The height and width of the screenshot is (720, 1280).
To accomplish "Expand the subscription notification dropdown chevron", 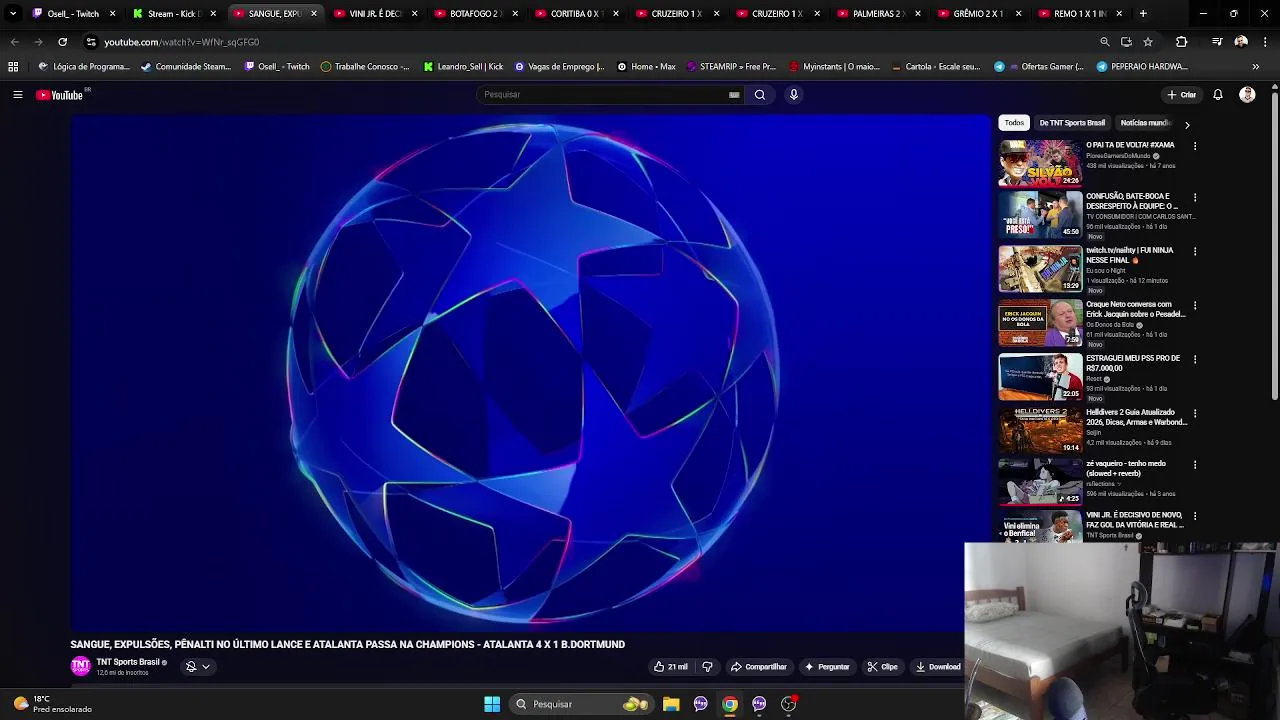I will click(206, 667).
